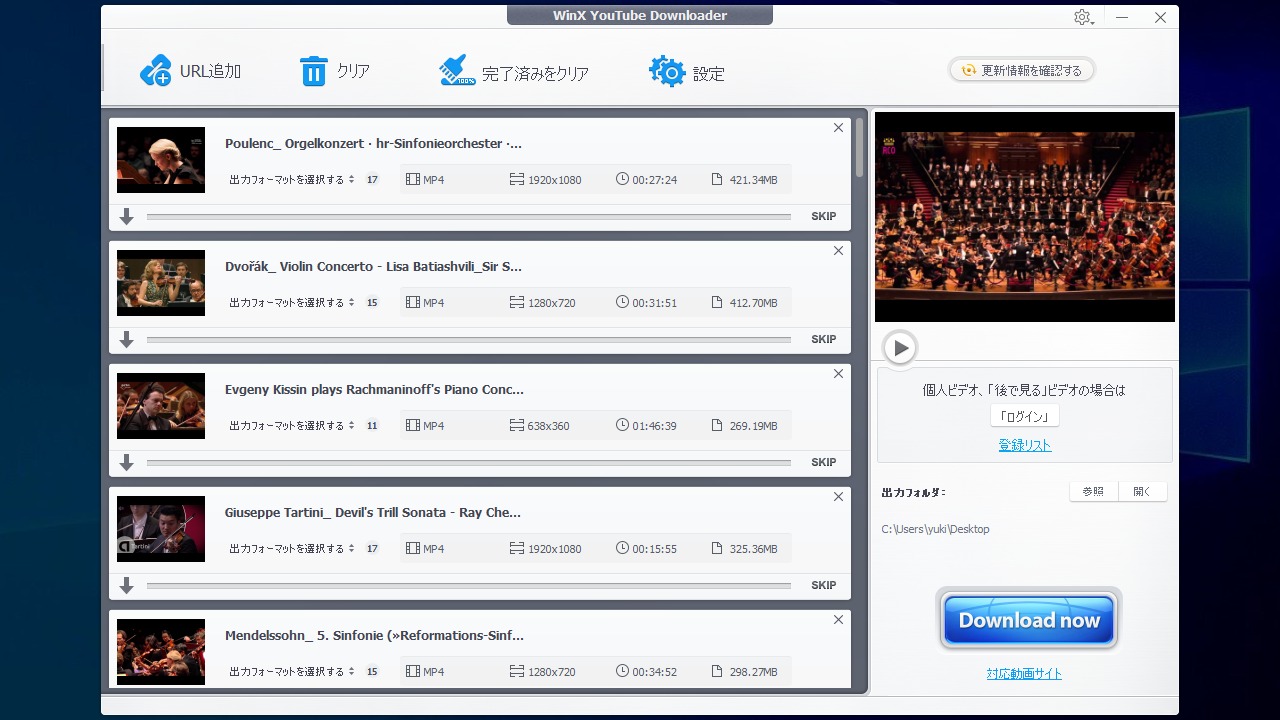Remove the Poulenc Orgelkonzert item with X
Viewport: 1280px width, 720px height.
(838, 128)
